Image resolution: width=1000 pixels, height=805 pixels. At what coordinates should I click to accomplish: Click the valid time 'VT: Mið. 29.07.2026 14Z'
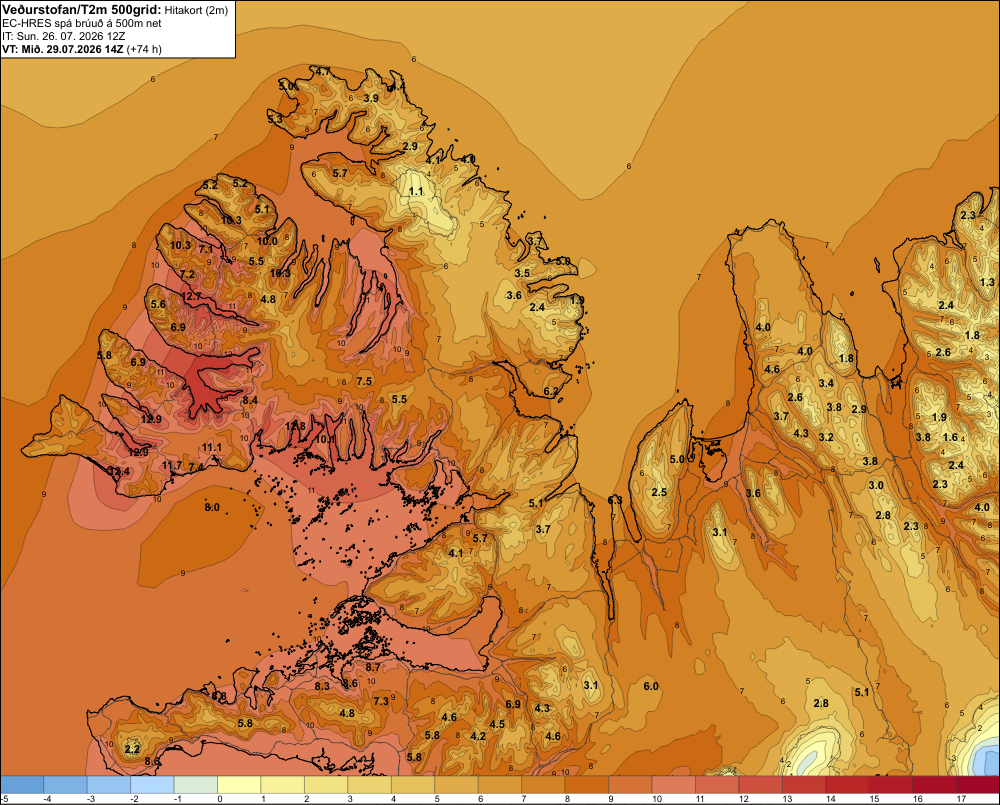click(x=62, y=49)
